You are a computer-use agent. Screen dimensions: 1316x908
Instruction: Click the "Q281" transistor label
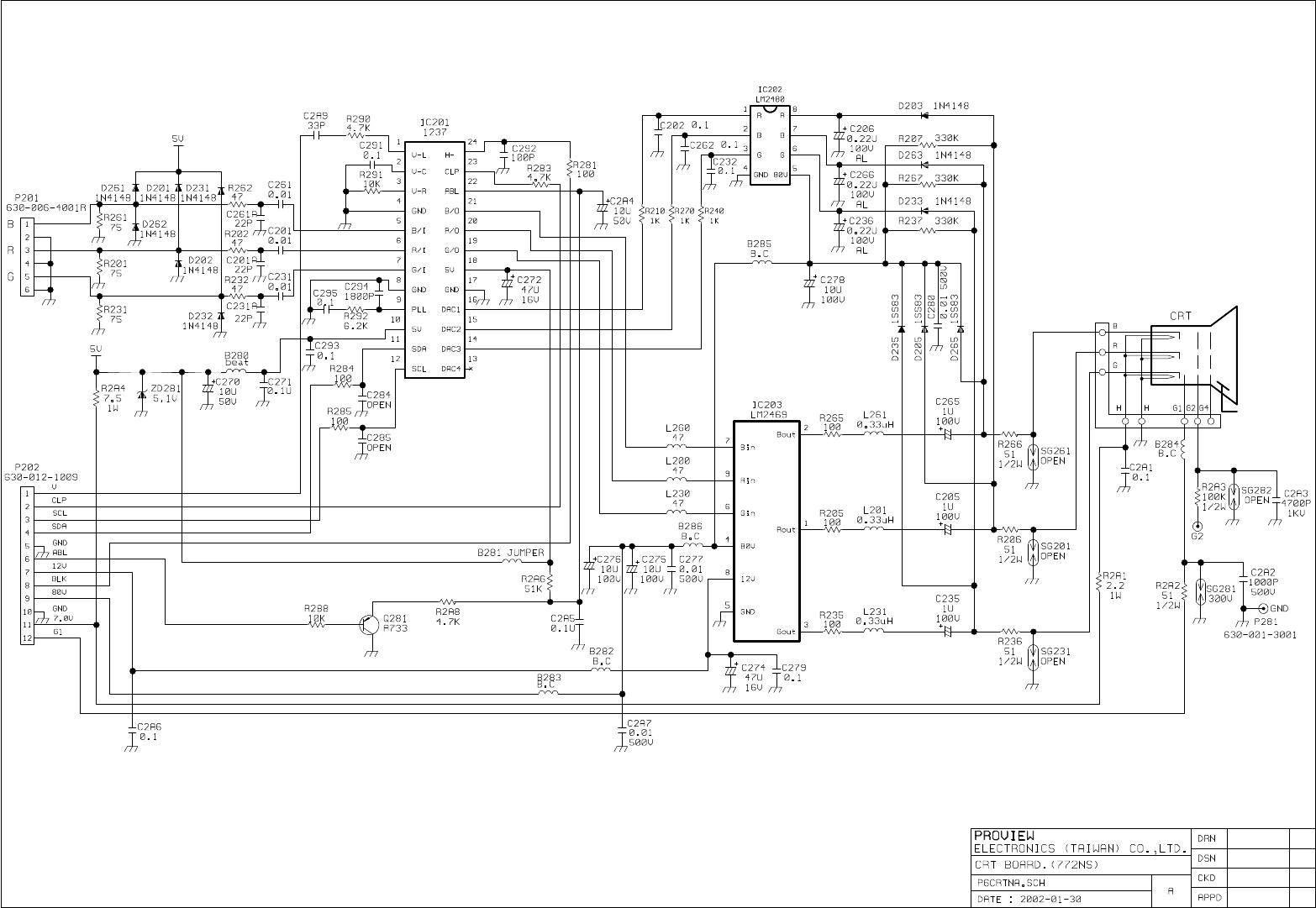(x=395, y=619)
